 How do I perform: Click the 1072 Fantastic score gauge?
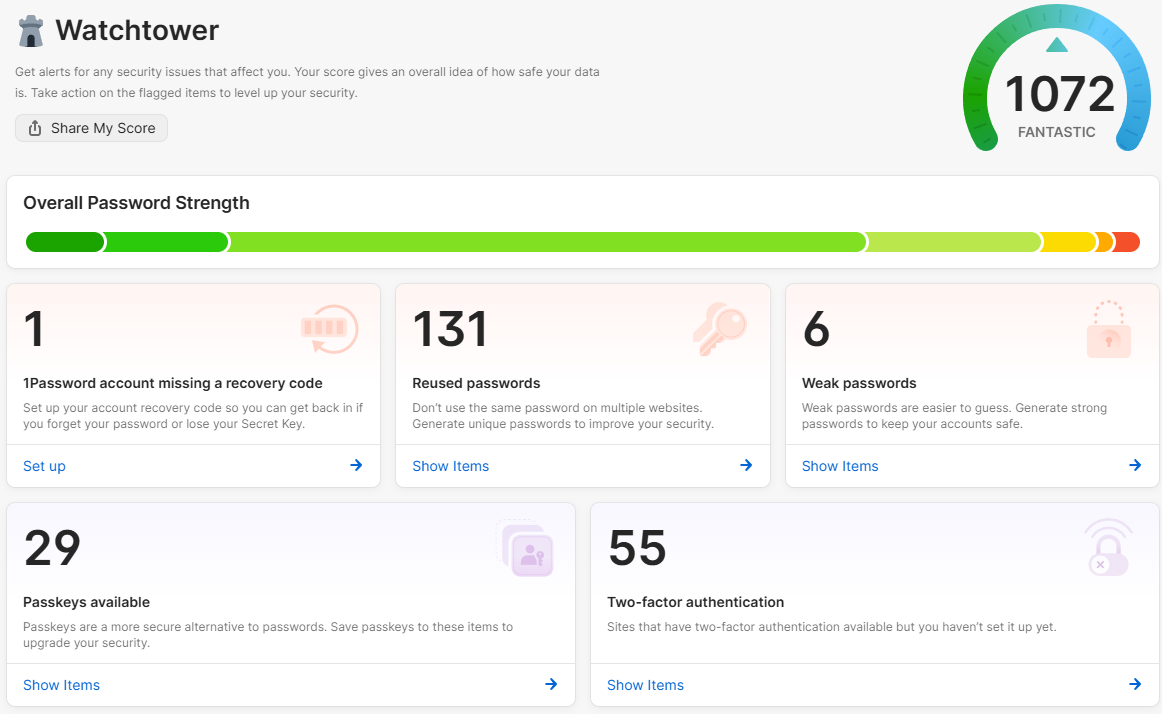1057,78
